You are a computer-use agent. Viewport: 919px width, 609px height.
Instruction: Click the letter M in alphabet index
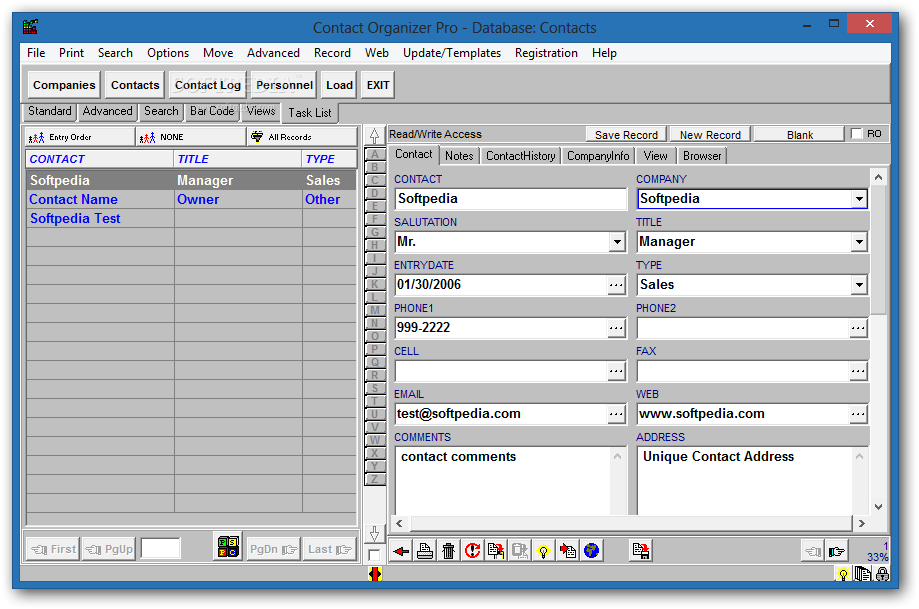tap(375, 310)
